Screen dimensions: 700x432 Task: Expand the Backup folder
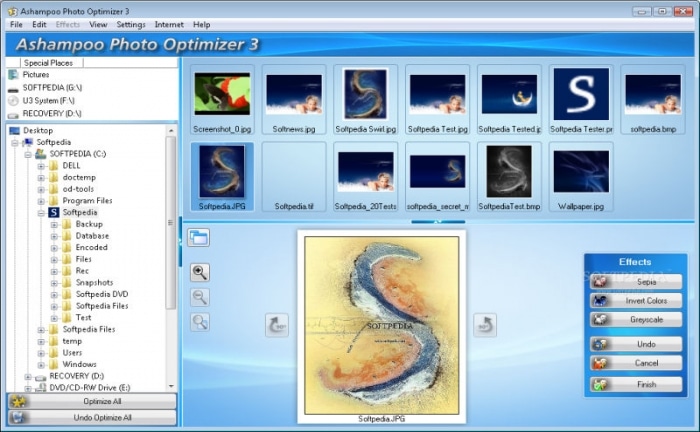[54, 224]
